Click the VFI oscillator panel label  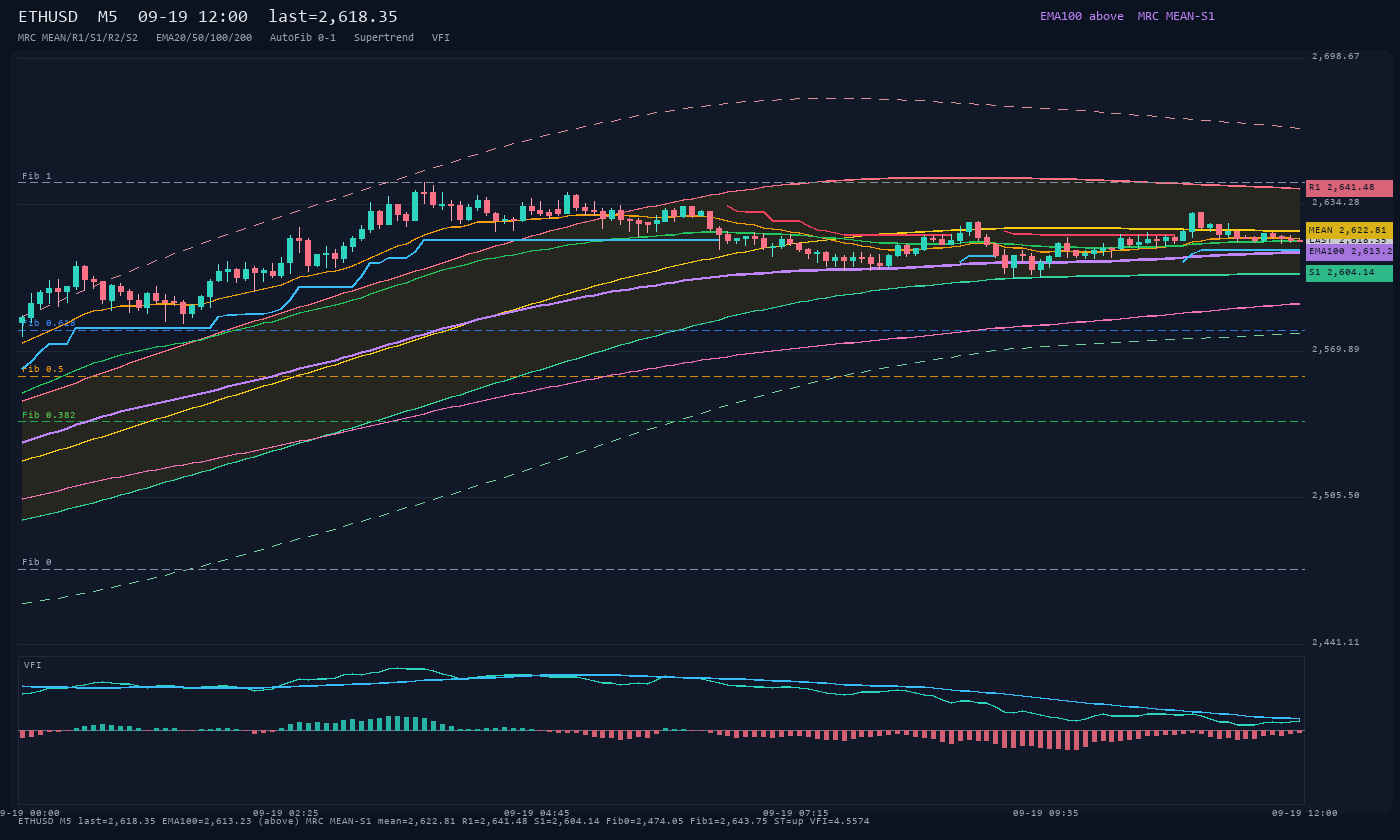33,666
